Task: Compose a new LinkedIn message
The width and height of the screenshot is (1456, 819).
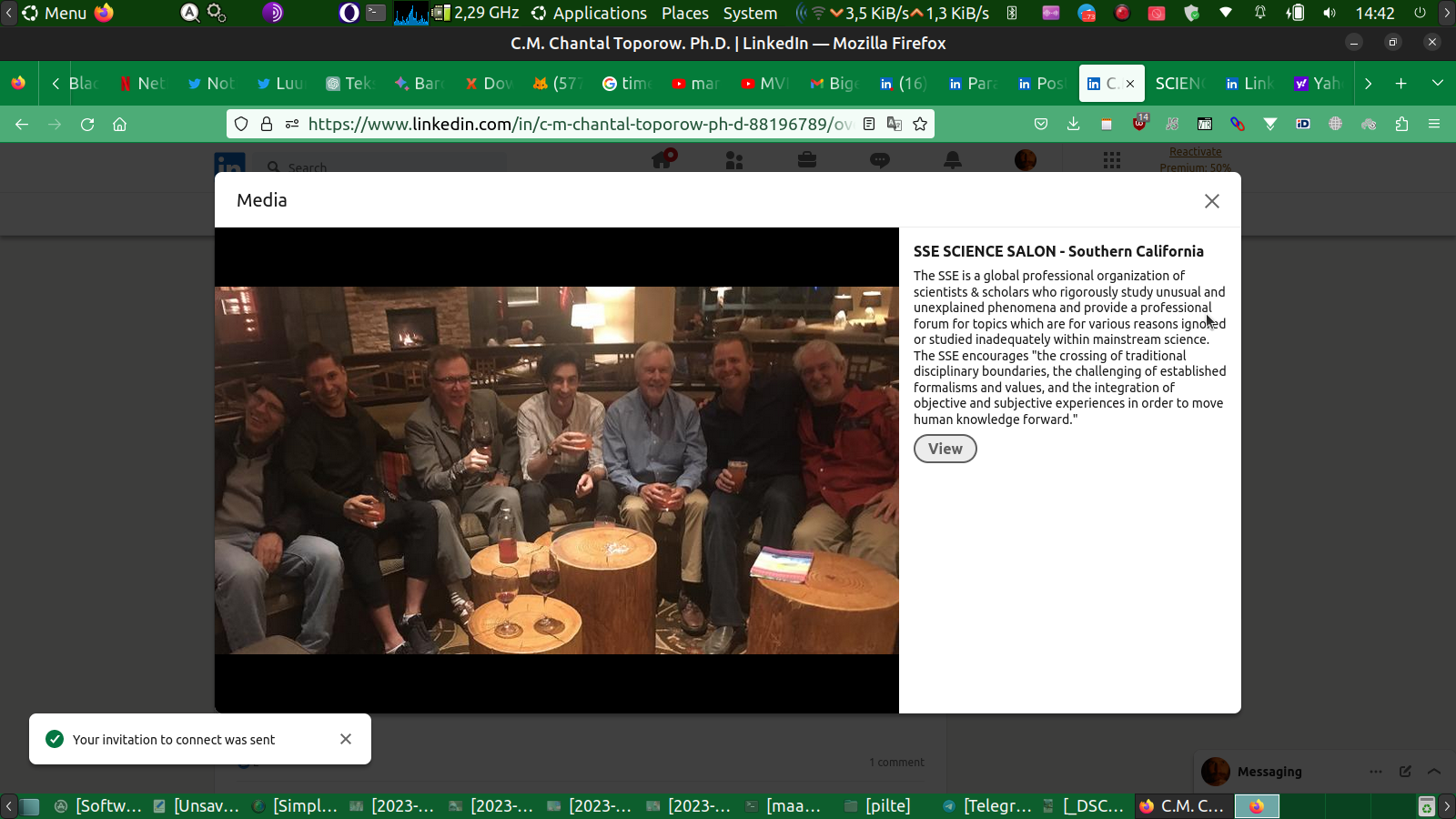Action: (1405, 772)
